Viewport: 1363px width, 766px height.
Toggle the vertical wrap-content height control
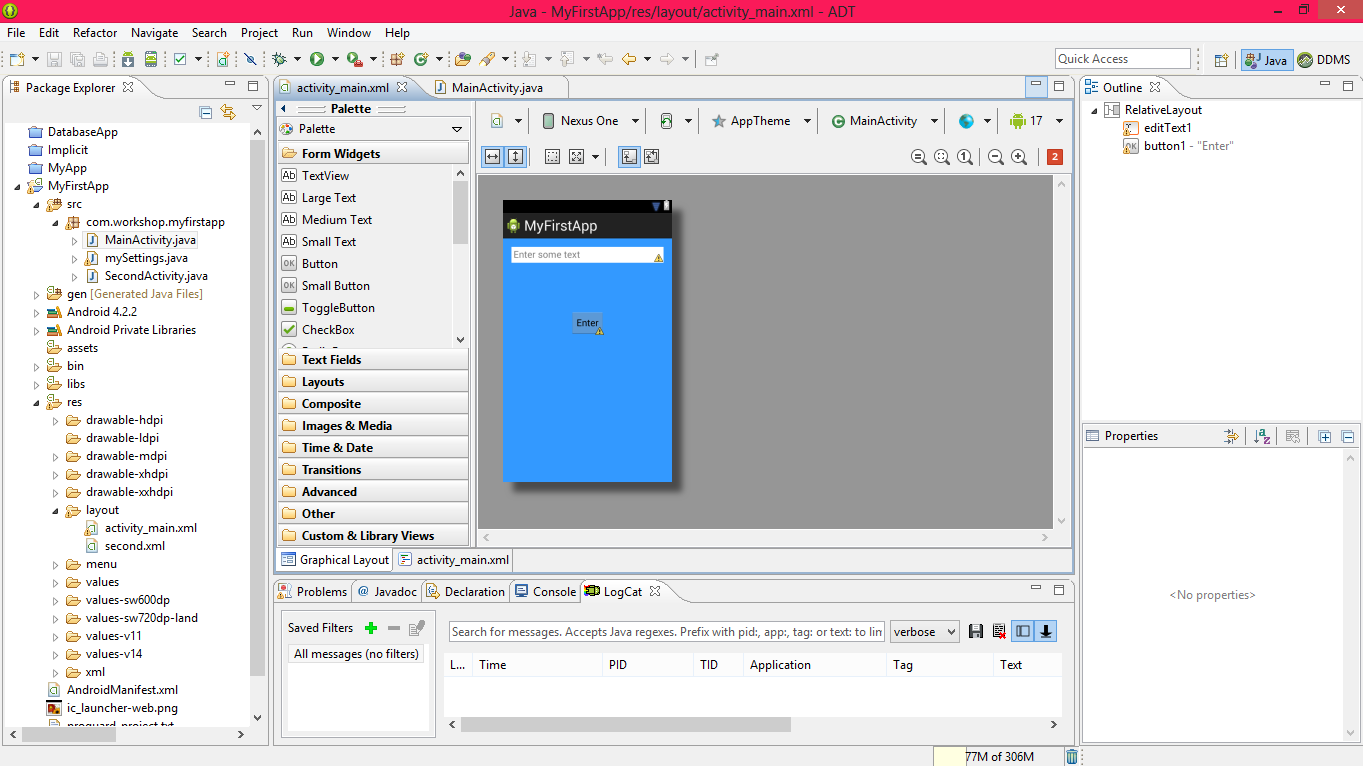[x=514, y=156]
